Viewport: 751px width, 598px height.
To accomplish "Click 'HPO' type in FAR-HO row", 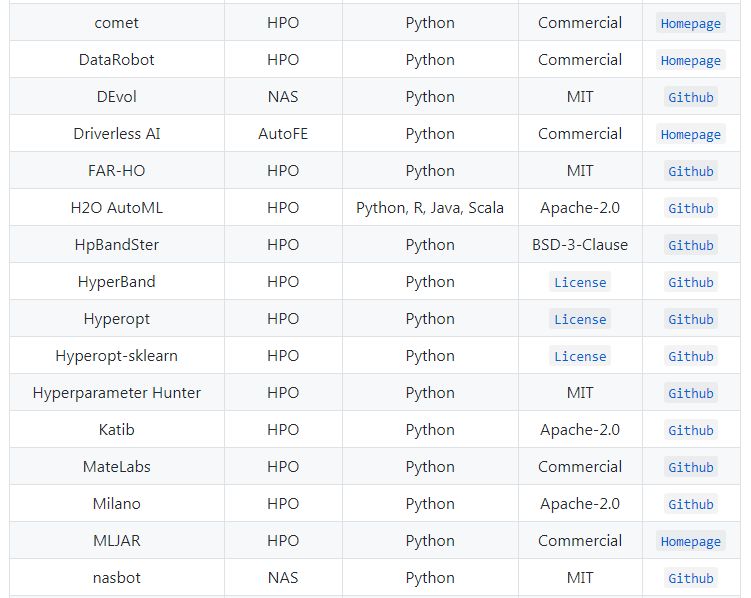I will pyautogui.click(x=283, y=170).
